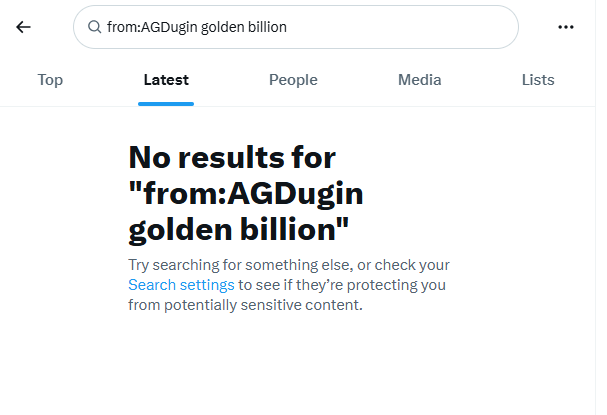Image resolution: width=607 pixels, height=415 pixels.
Task: Switch to the Media tab
Action: (420, 80)
